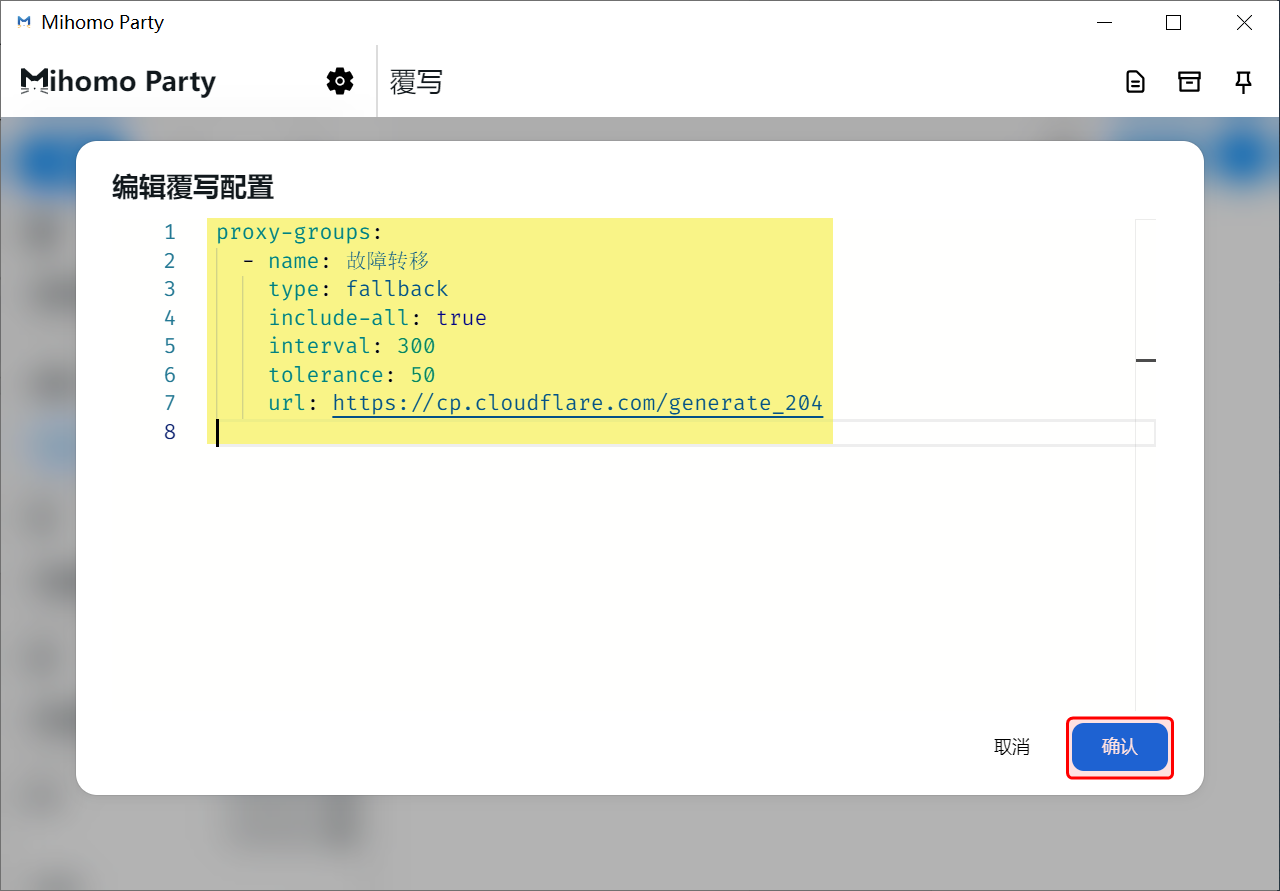Viewport: 1280px width, 891px height.
Task: Click the 'include-all' key on line 4
Action: click(x=339, y=318)
